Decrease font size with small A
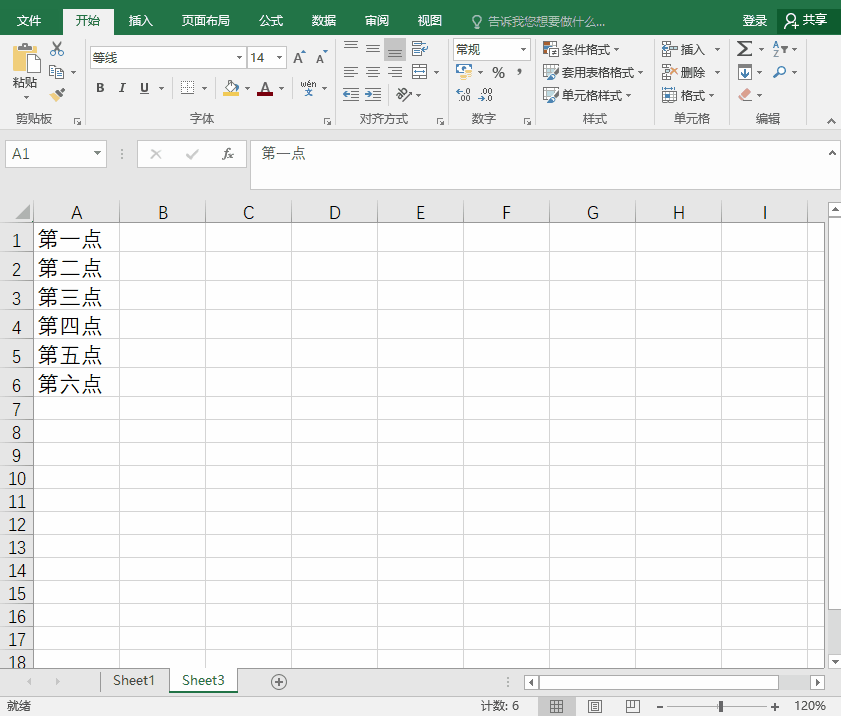Image resolution: width=841 pixels, height=716 pixels. pos(321,57)
